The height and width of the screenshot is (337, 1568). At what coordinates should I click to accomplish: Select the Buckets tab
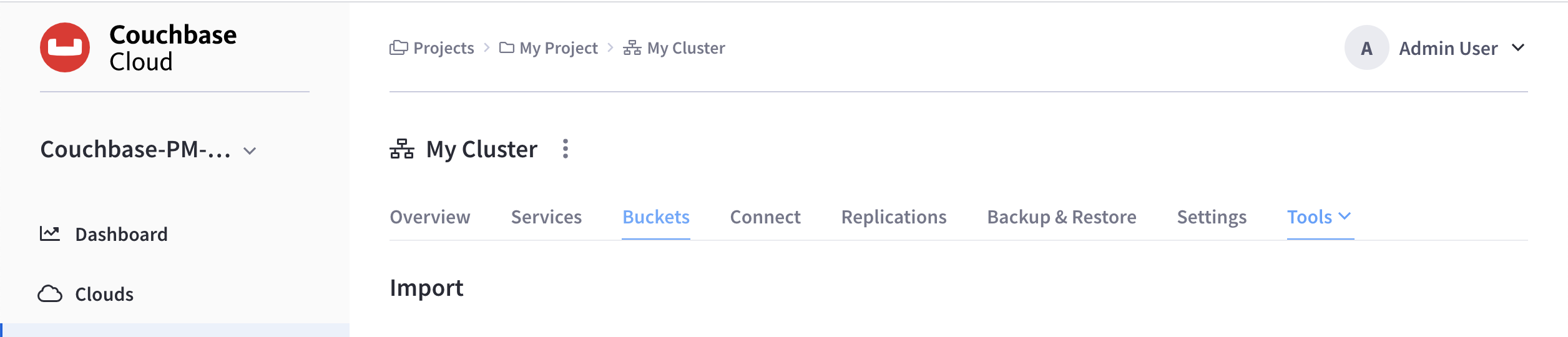click(655, 217)
